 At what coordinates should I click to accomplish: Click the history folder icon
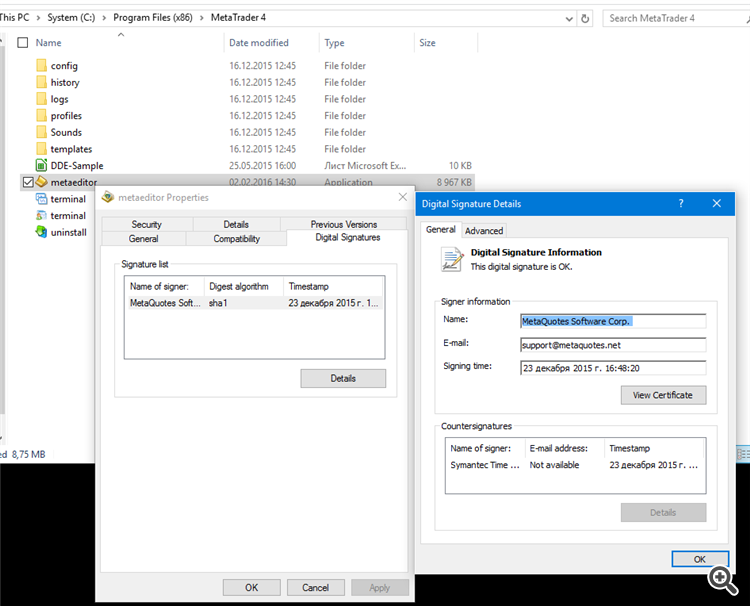pyautogui.click(x=42, y=82)
